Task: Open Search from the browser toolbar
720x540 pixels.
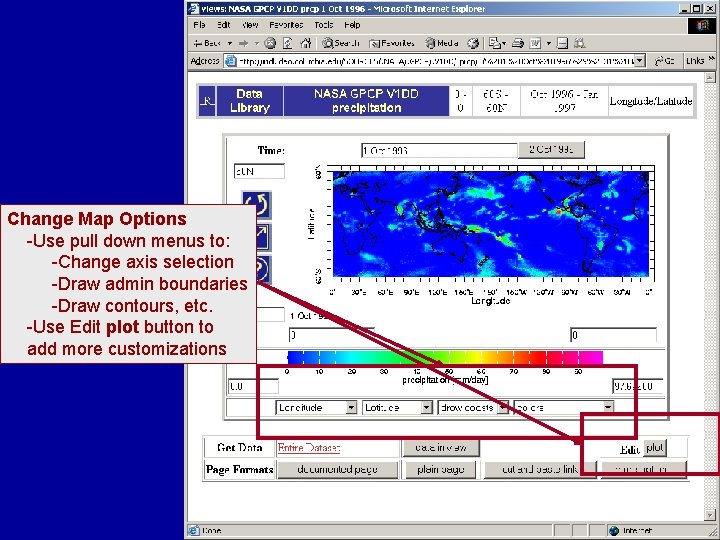Action: 341,43
